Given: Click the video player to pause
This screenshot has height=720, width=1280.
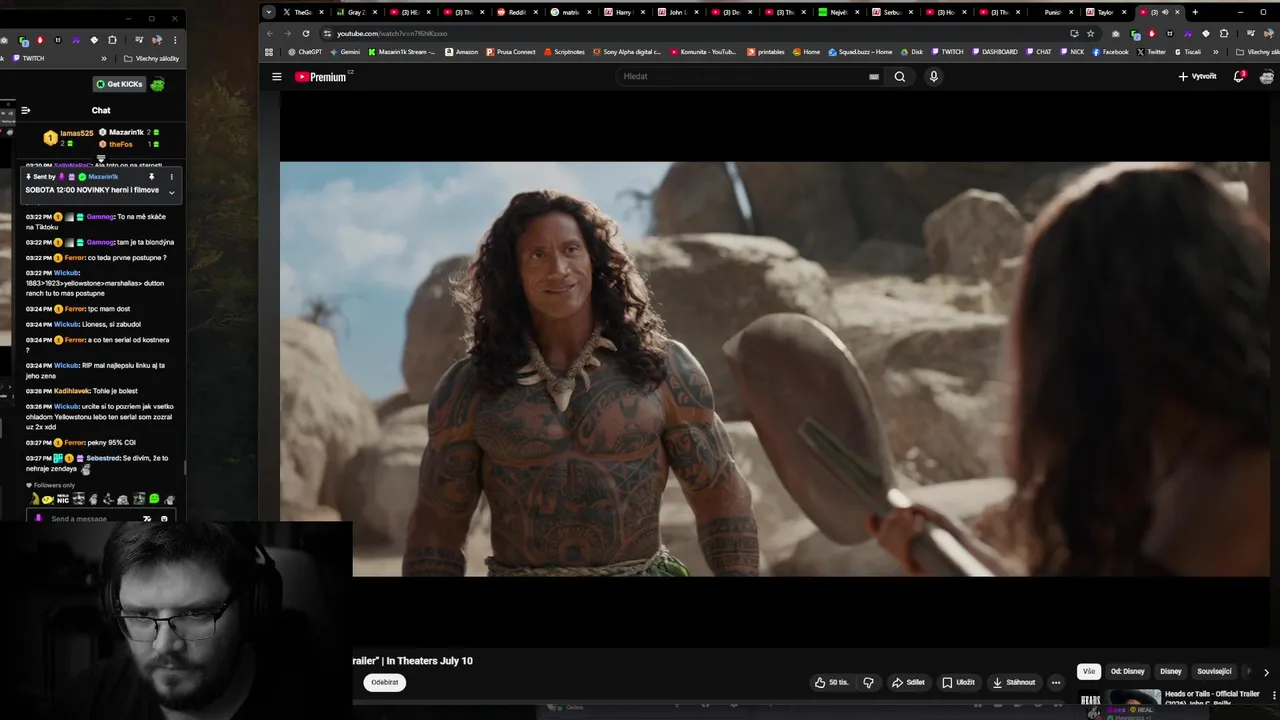Looking at the screenshot, I should 774,368.
